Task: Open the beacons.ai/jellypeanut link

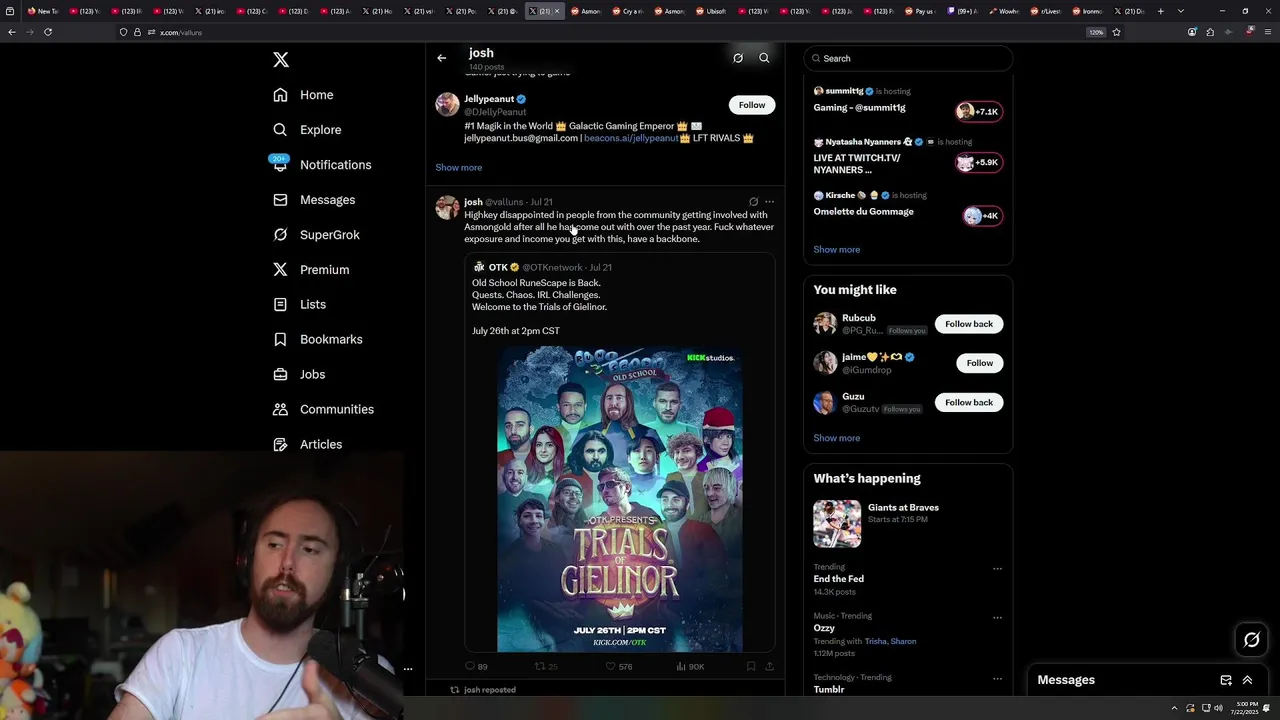Action: coord(631,138)
